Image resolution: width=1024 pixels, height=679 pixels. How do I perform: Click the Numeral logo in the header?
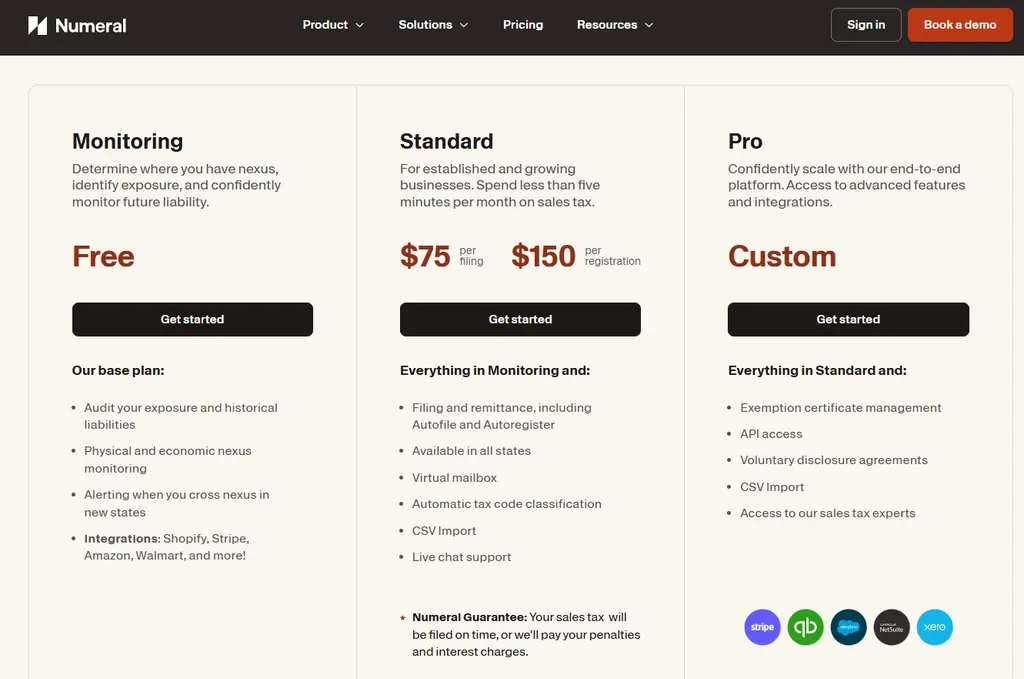77,25
